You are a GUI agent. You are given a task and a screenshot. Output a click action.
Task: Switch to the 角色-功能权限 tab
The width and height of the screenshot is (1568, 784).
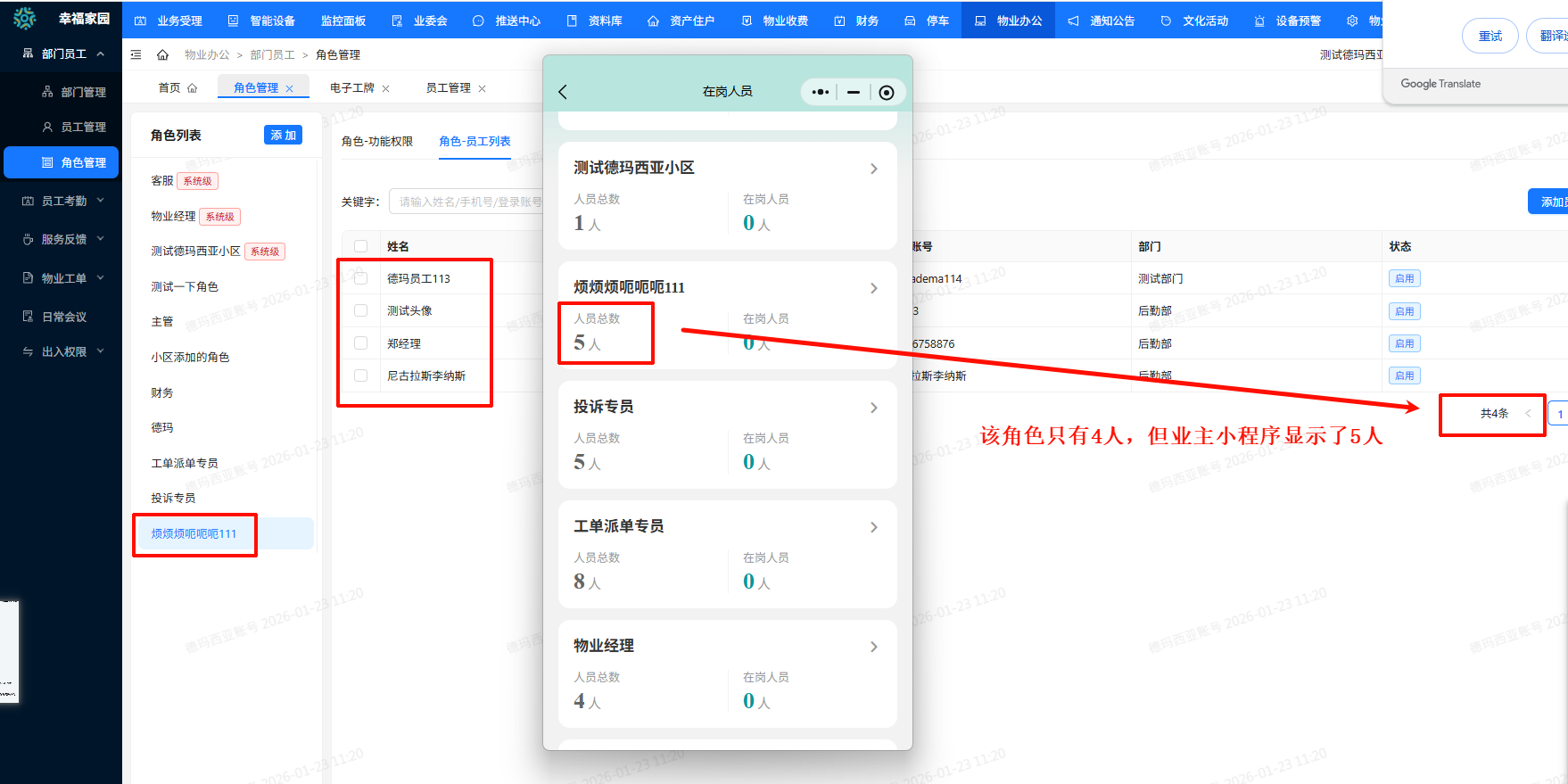(376, 142)
